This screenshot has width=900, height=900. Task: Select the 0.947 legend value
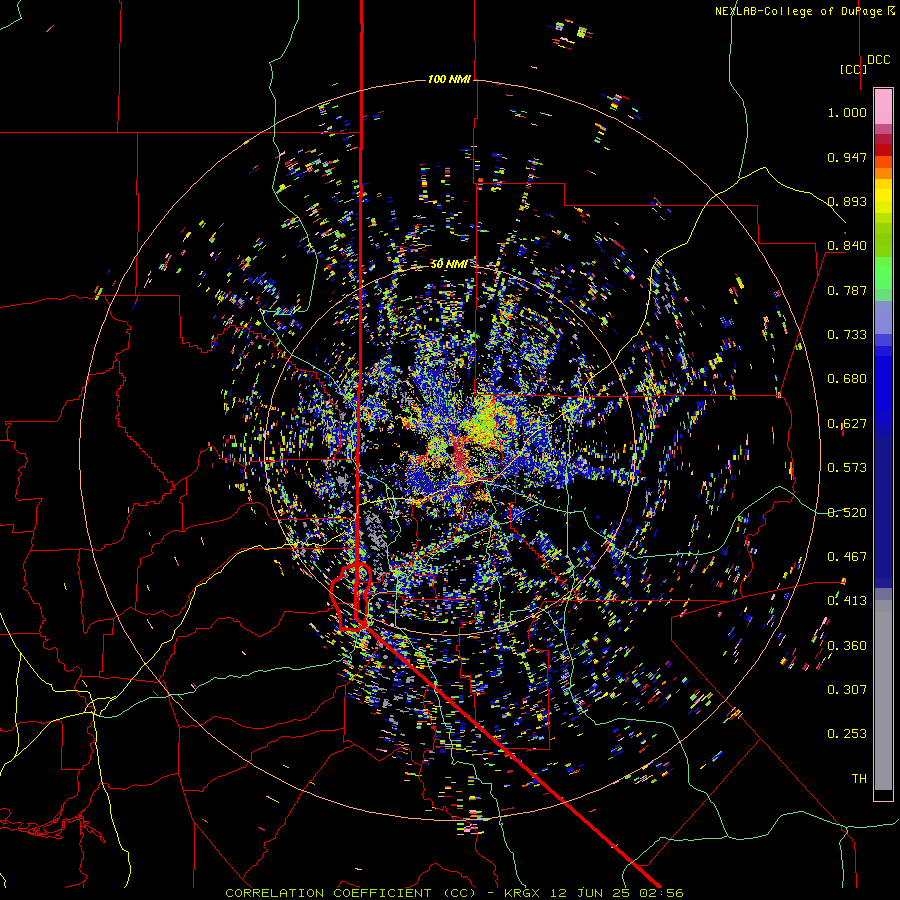847,157
